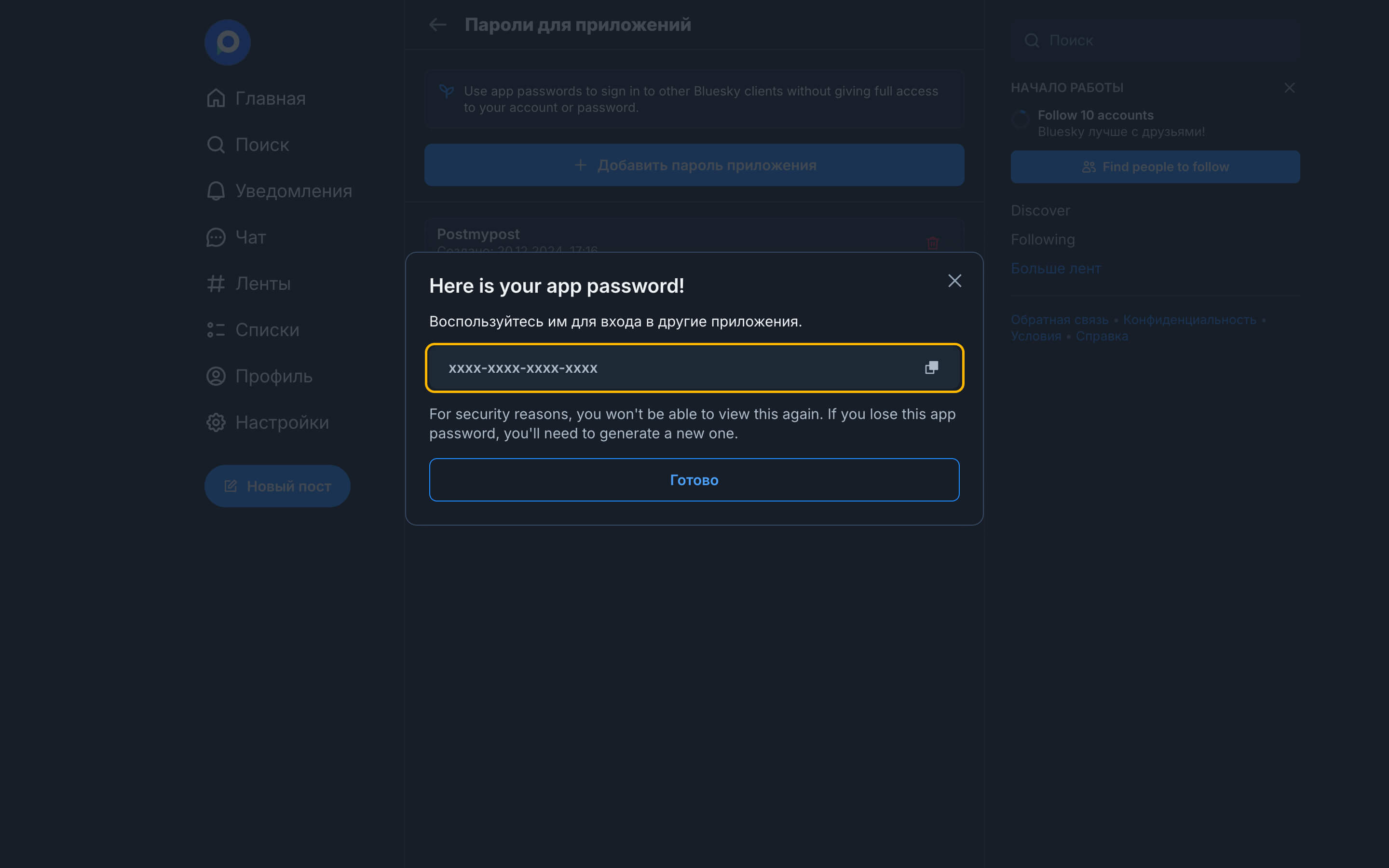
Task: Close the app password dialog
Action: pos(954,281)
